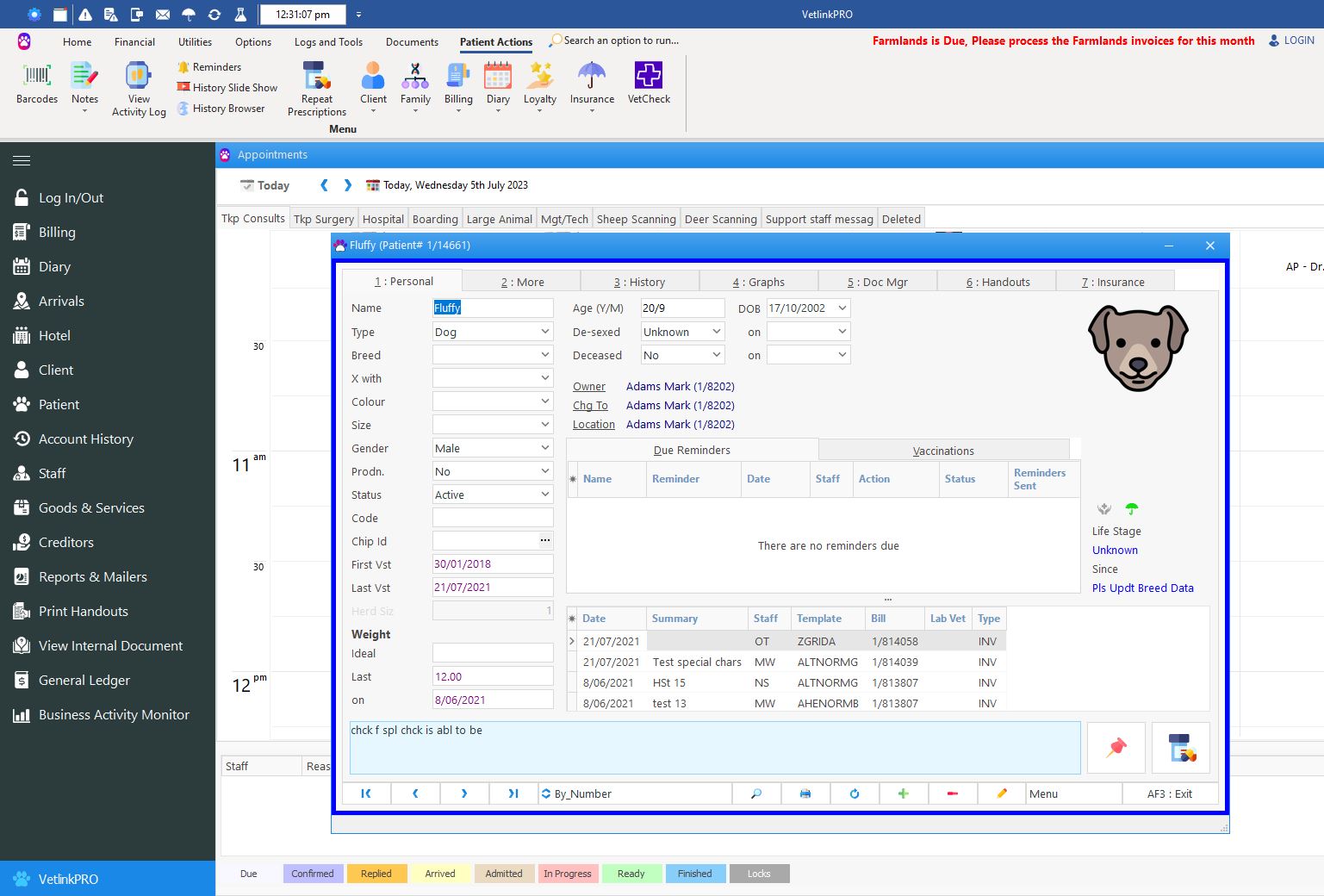The image size is (1324, 896).
Task: Click inside the Chip Id field
Action: coord(482,540)
